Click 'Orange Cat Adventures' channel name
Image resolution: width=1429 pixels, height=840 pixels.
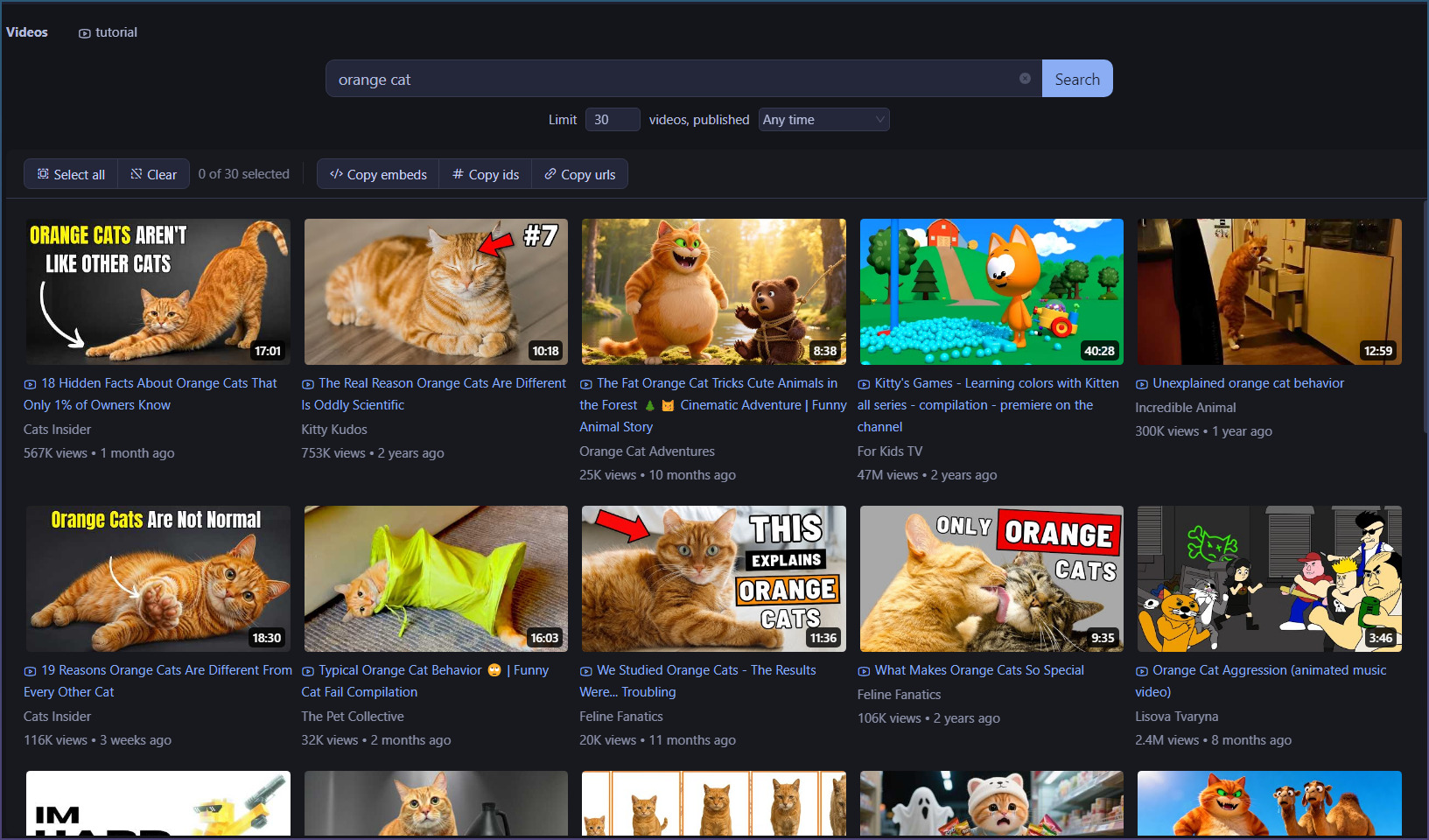(x=647, y=451)
